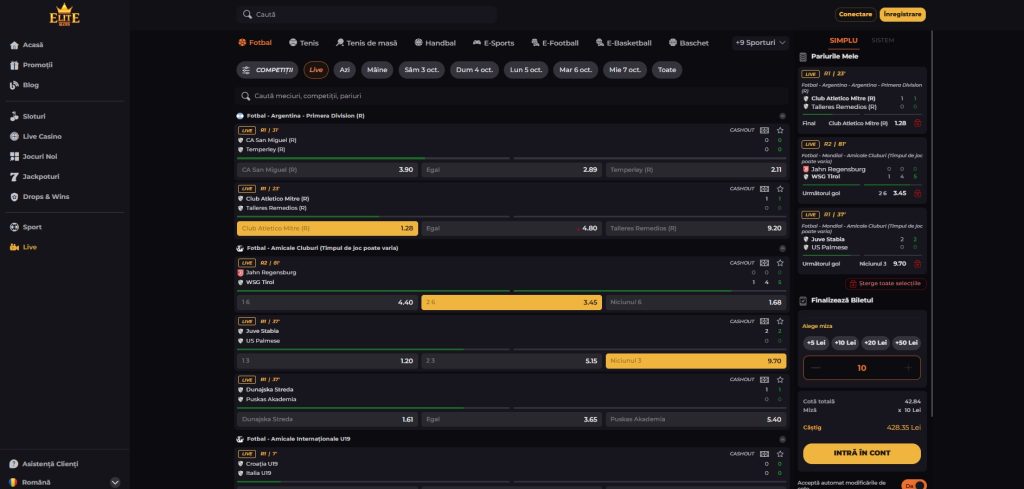Select the Tenis de masă tab
Screen dimensions: 1024x489
[366, 43]
